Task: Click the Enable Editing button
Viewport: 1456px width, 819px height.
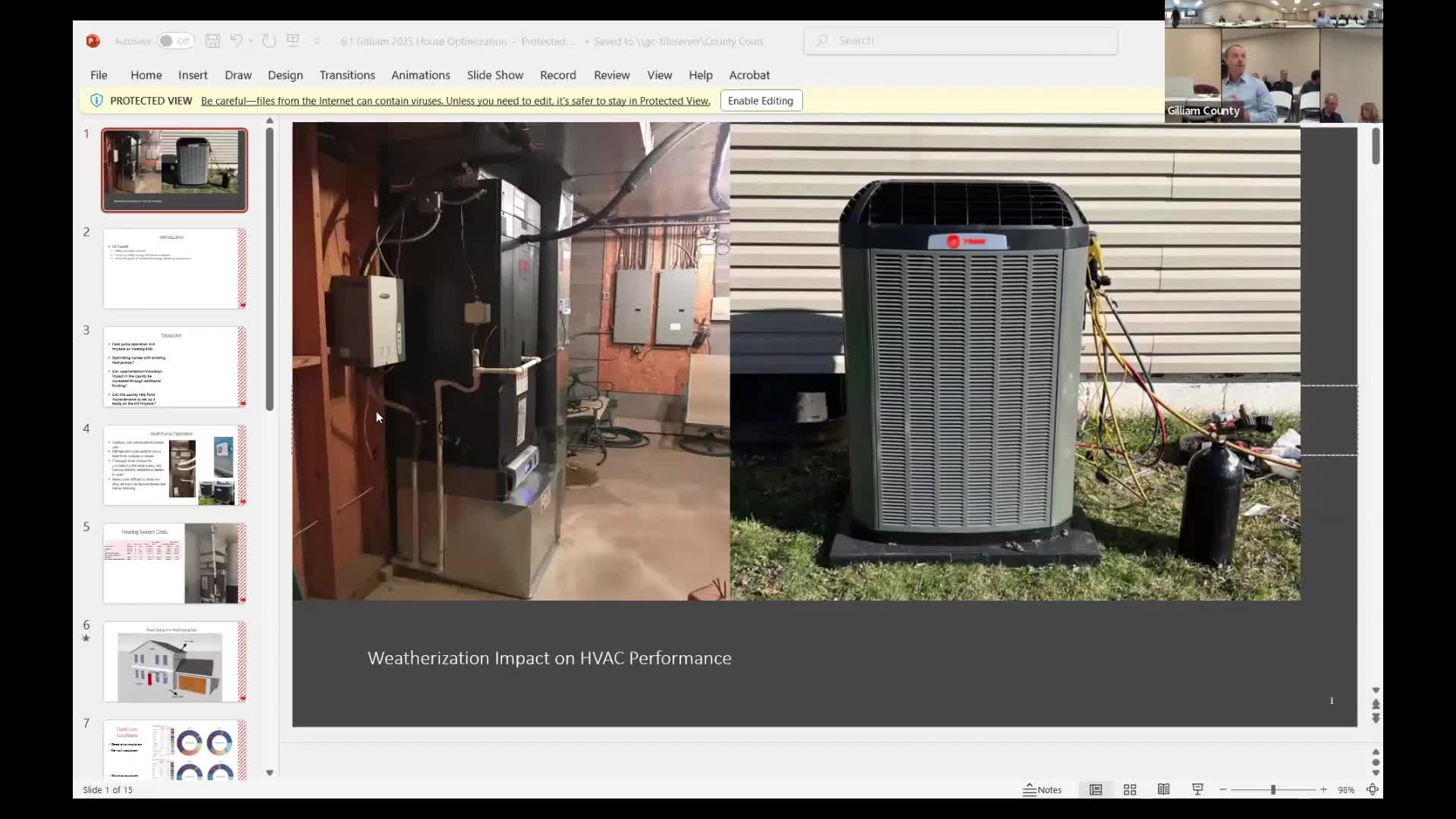Action: (x=761, y=101)
